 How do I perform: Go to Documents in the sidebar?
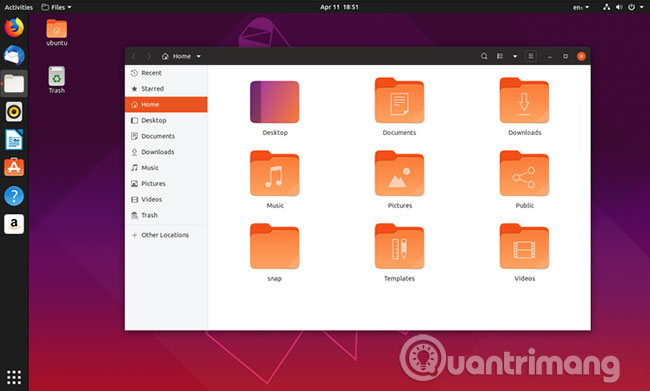click(166, 136)
